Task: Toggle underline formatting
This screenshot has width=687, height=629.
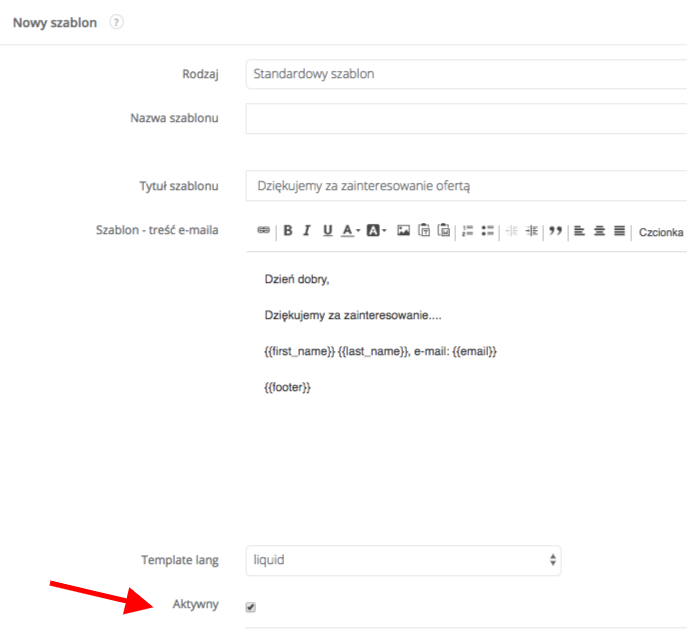Action: coord(327,230)
